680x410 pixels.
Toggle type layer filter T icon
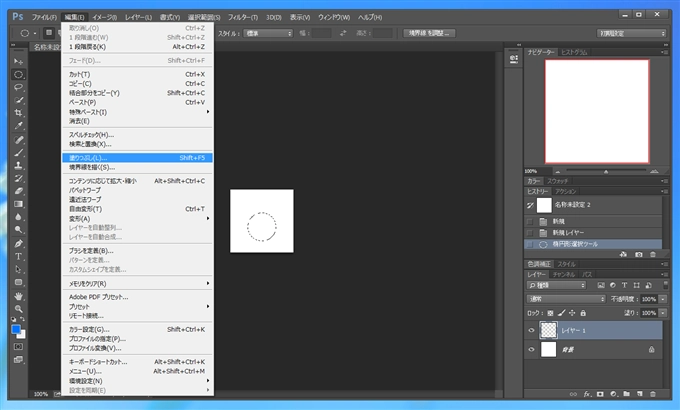pos(624,285)
